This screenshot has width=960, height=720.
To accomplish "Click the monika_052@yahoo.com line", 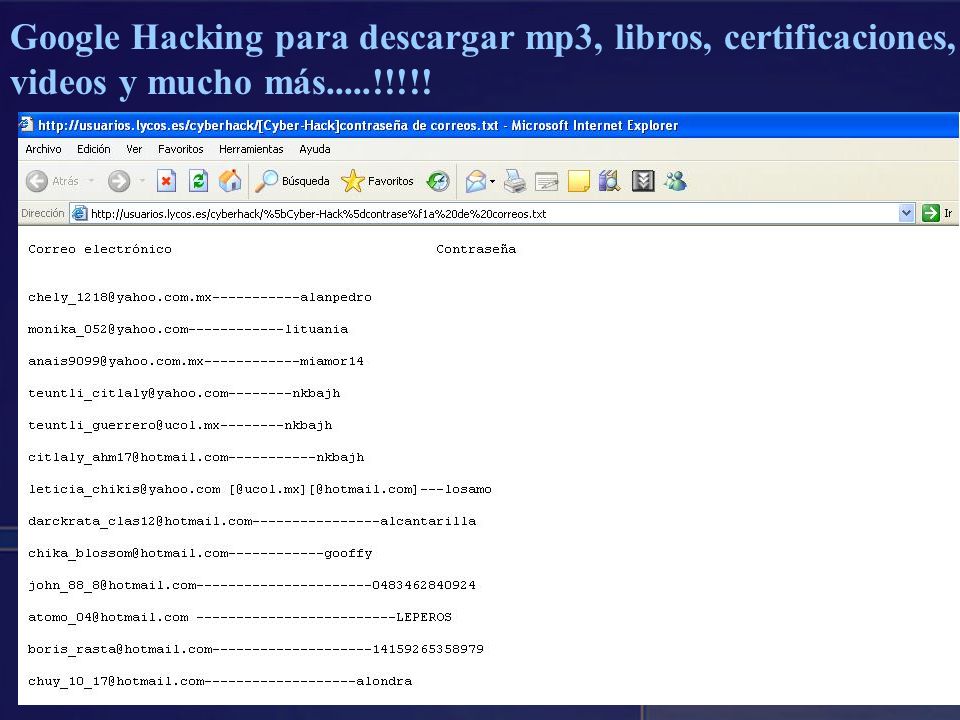I will click(x=188, y=329).
